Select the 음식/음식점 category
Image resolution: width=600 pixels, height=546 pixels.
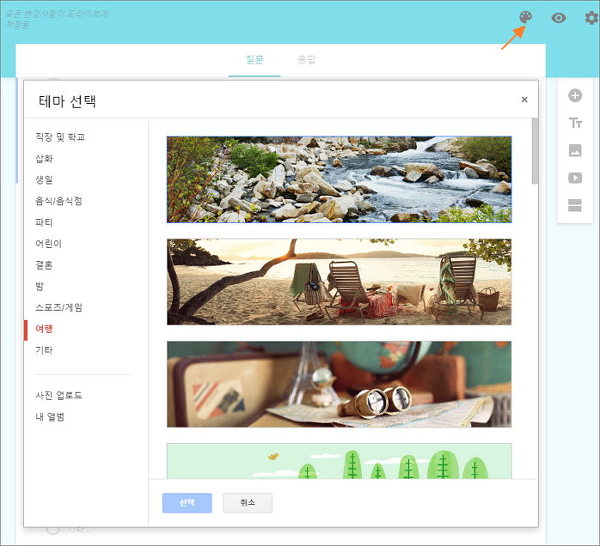click(58, 201)
